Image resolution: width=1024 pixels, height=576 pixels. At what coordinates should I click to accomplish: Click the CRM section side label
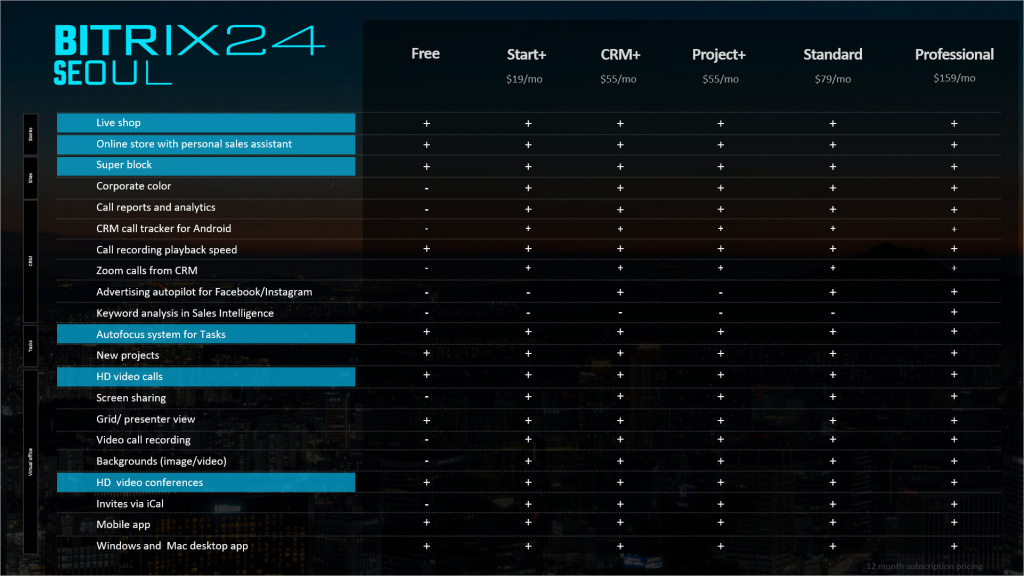point(31,261)
